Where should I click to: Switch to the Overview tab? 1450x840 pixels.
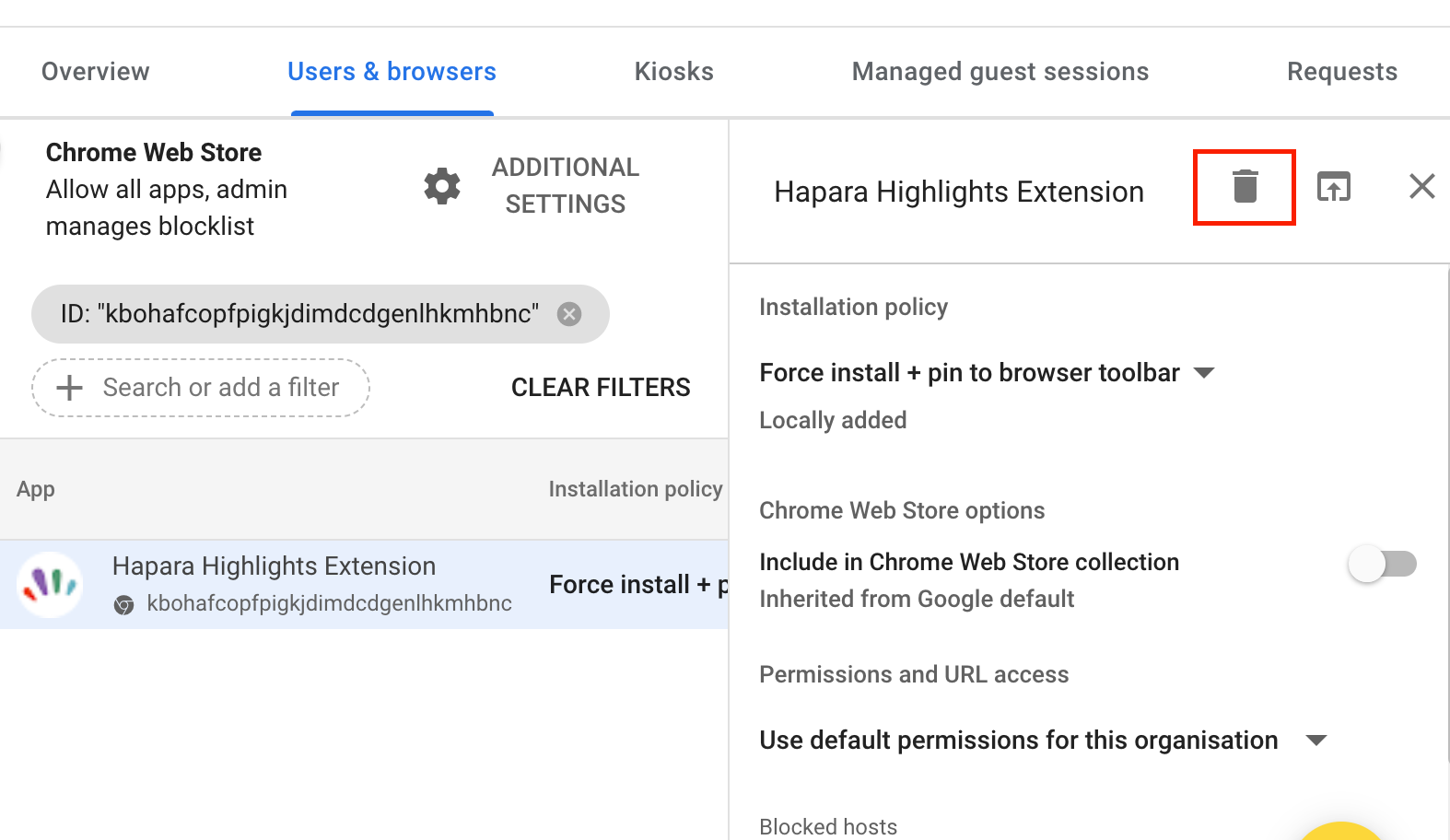pyautogui.click(x=96, y=72)
